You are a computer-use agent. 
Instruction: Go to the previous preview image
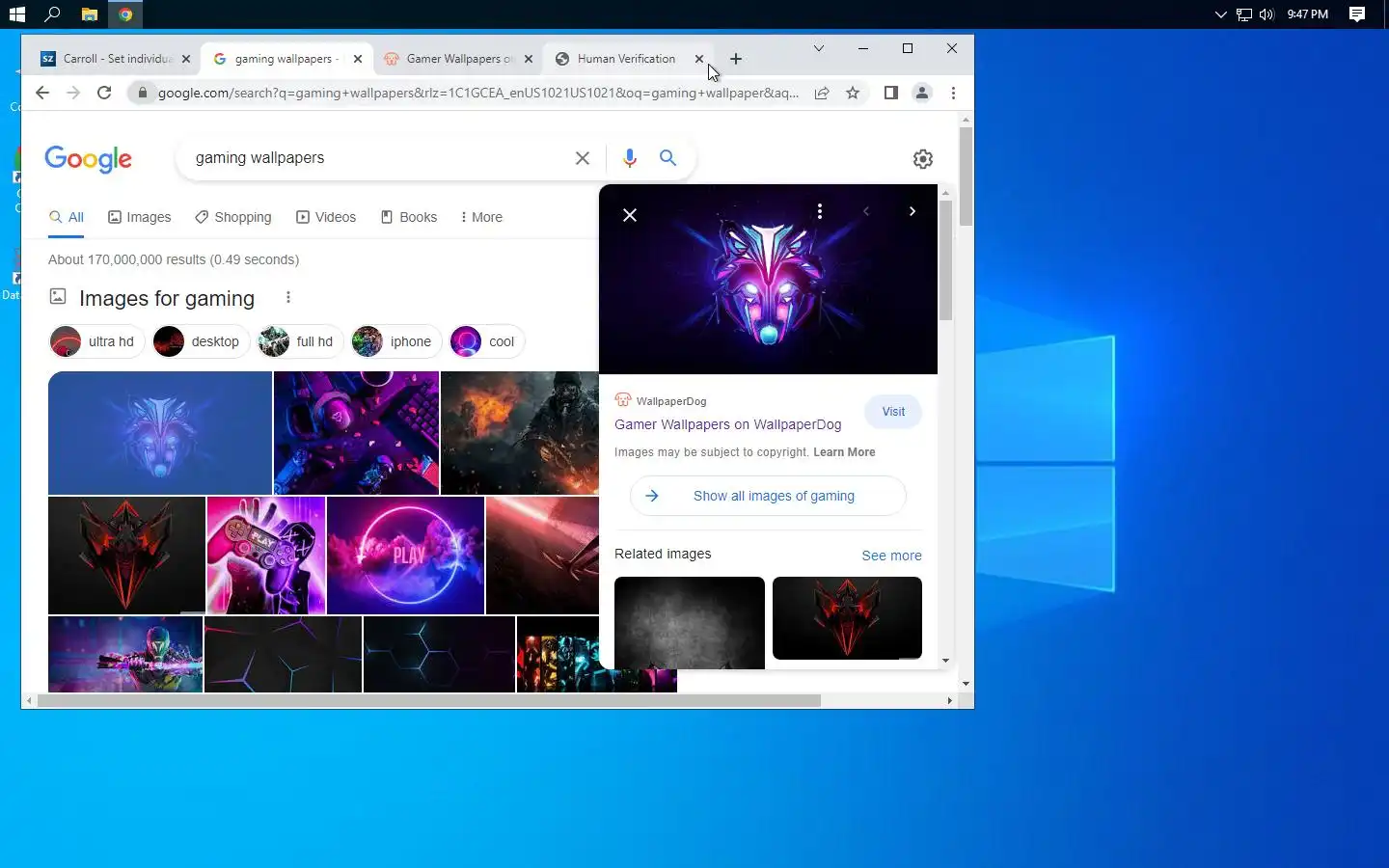coord(866,211)
